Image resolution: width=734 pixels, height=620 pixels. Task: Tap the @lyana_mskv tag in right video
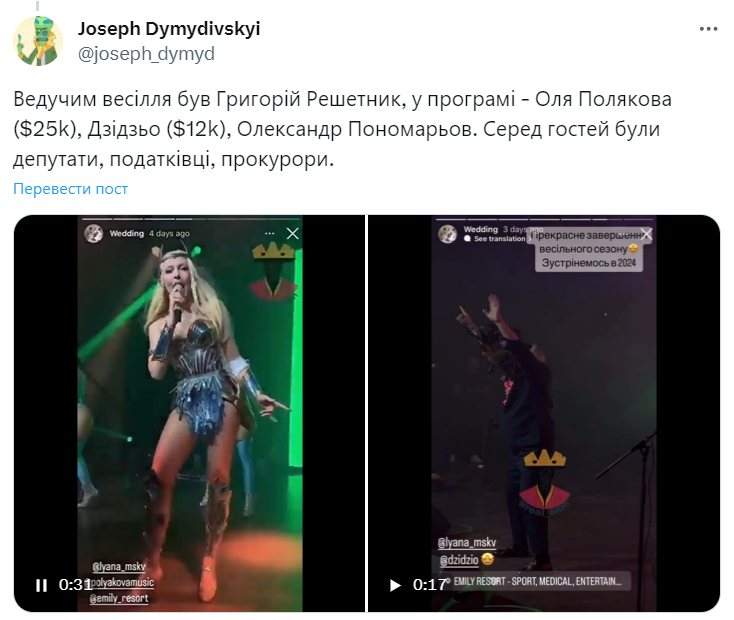pyautogui.click(x=467, y=542)
